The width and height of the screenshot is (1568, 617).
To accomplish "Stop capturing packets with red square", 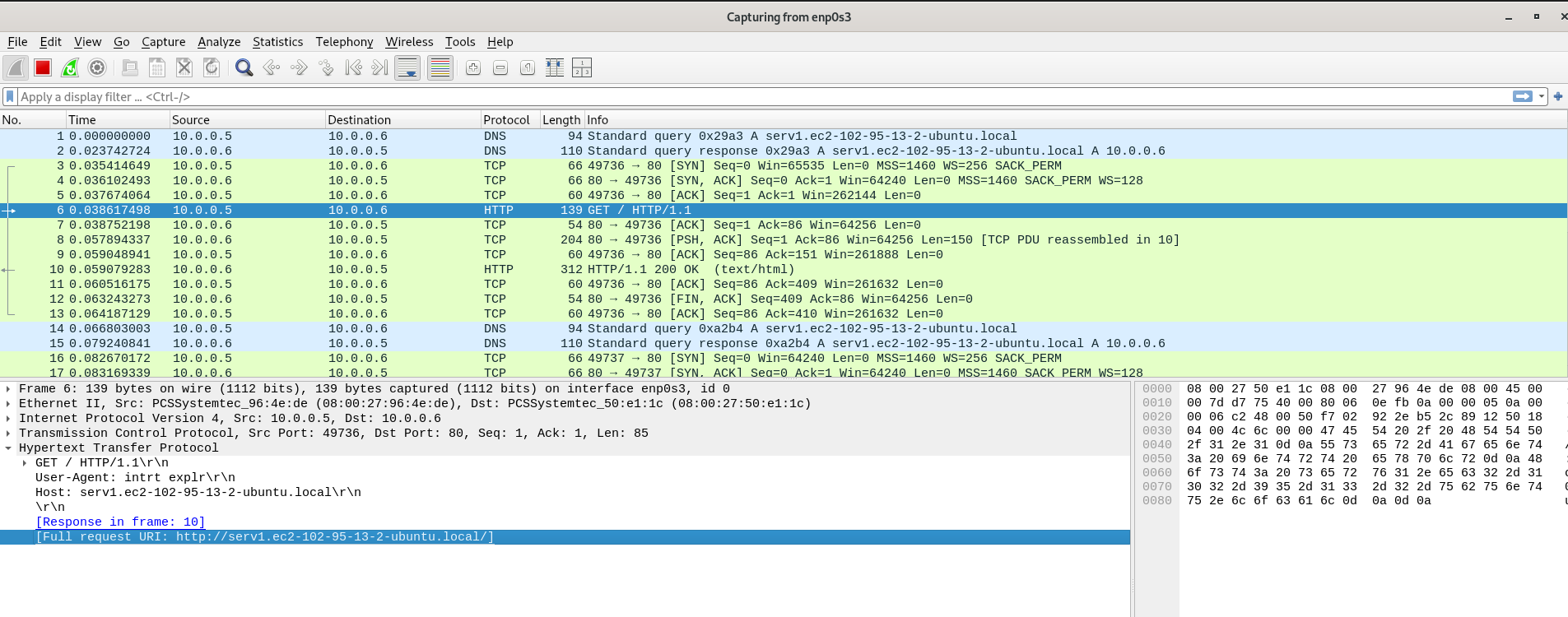I will 43,67.
